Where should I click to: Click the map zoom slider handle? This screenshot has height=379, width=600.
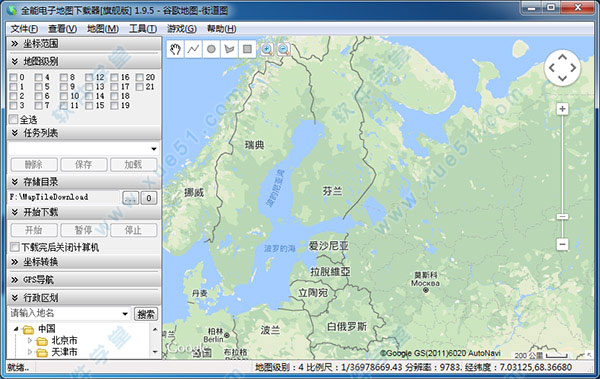click(x=562, y=217)
